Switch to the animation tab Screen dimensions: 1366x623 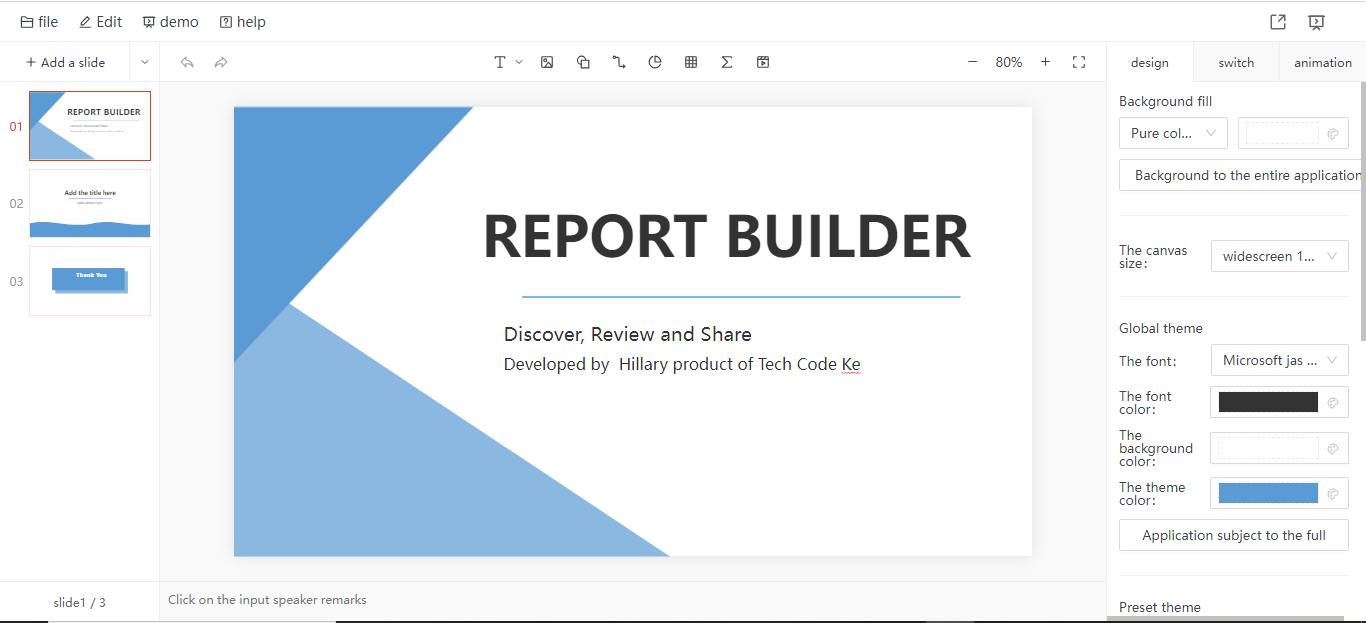(1322, 61)
